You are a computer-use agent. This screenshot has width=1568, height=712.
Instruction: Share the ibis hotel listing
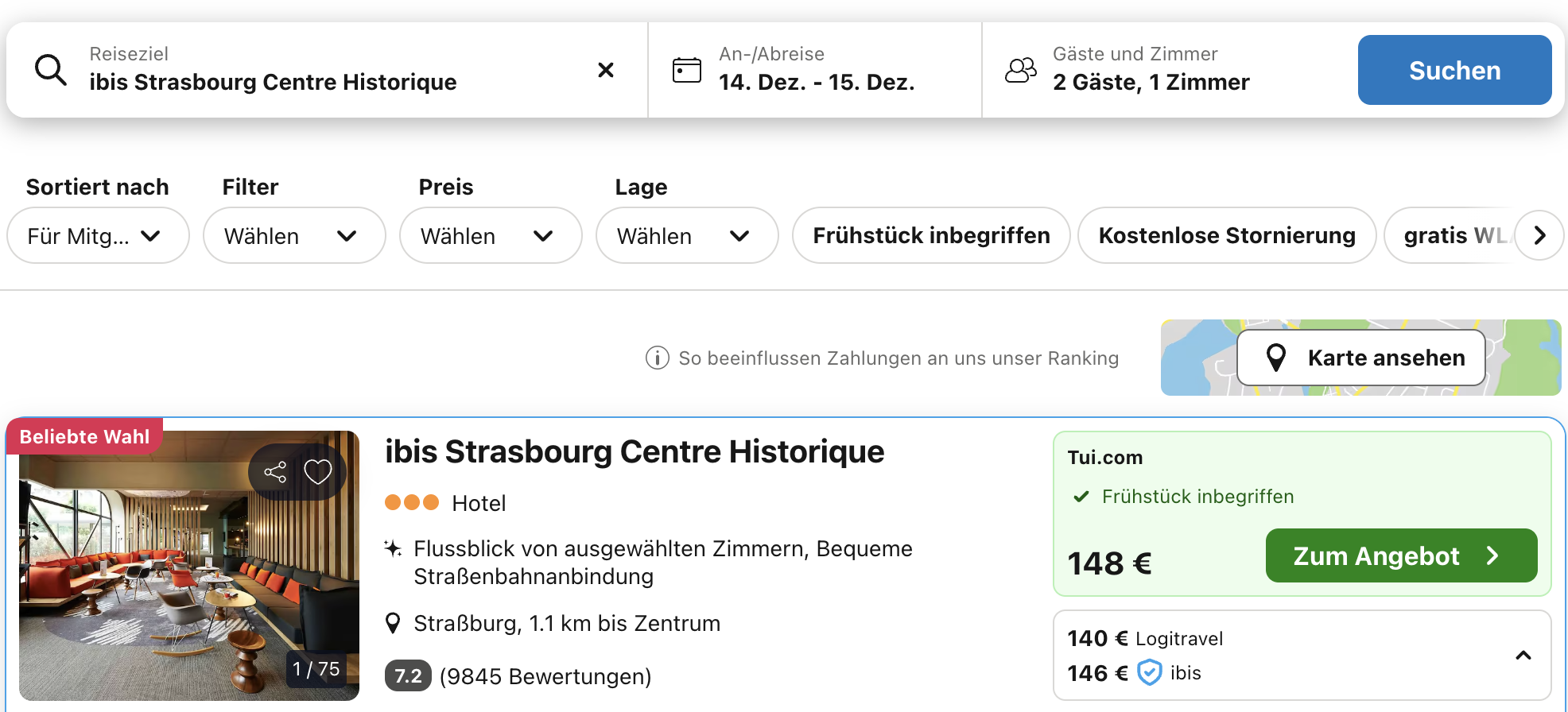pyautogui.click(x=275, y=472)
